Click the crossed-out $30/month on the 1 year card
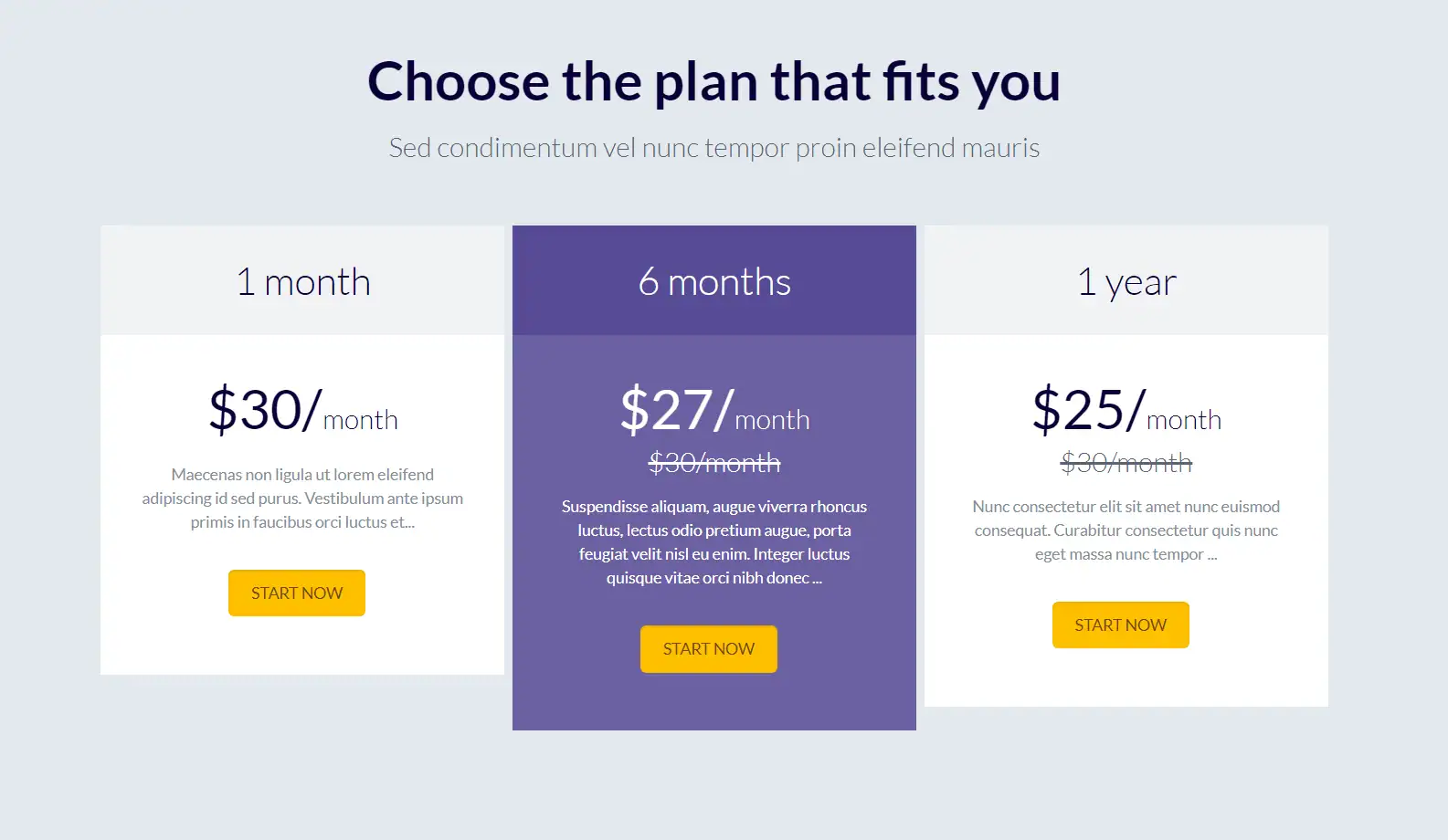Screen dimensions: 1448x840 pos(1126,463)
